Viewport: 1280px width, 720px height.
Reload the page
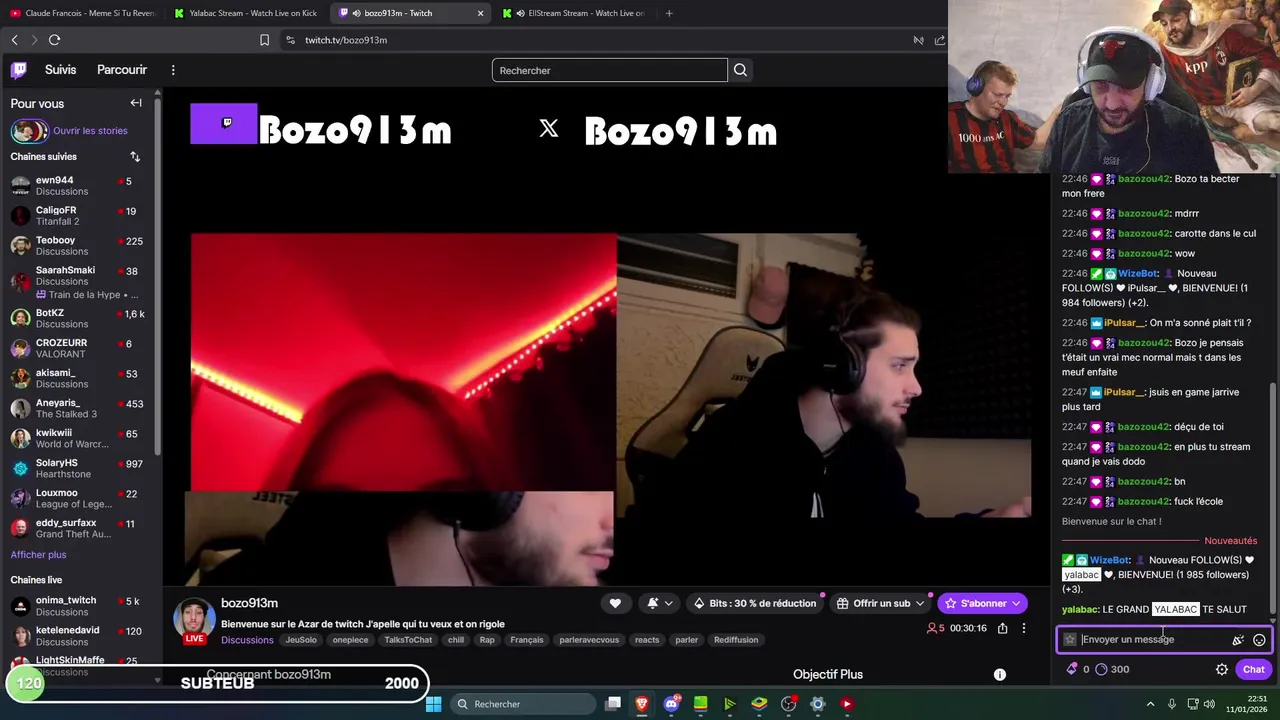[54, 40]
